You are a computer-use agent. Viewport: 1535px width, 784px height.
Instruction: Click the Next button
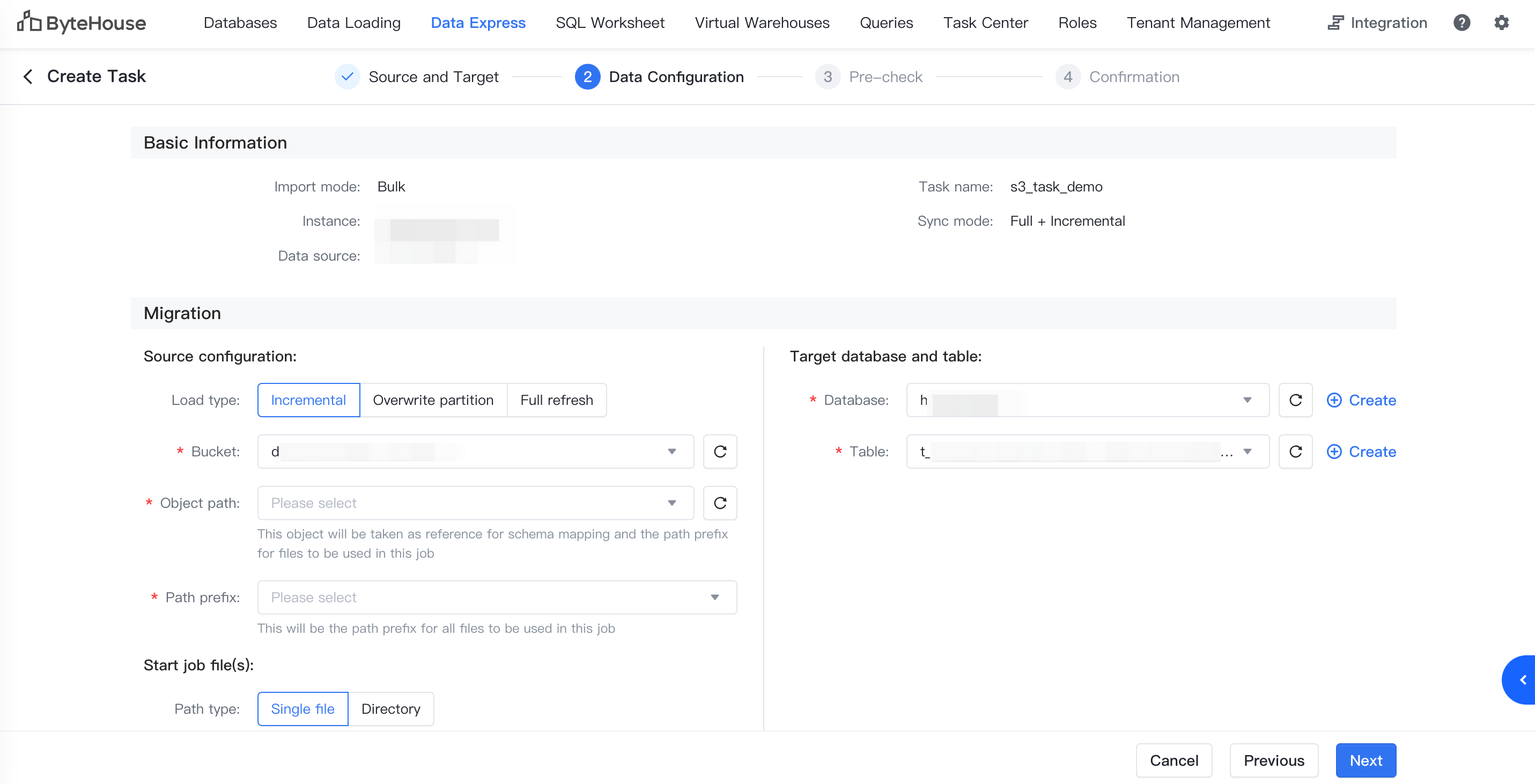[x=1366, y=760]
